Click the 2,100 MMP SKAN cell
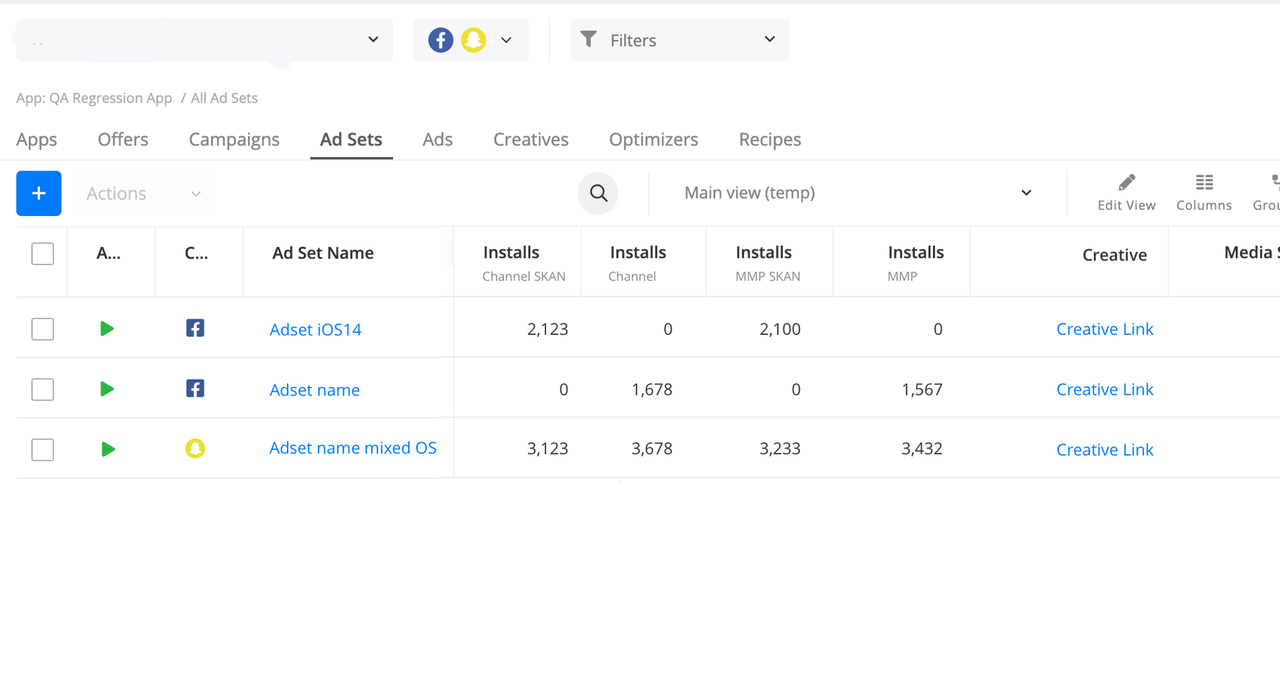This screenshot has height=683, width=1280. pyautogui.click(x=780, y=329)
